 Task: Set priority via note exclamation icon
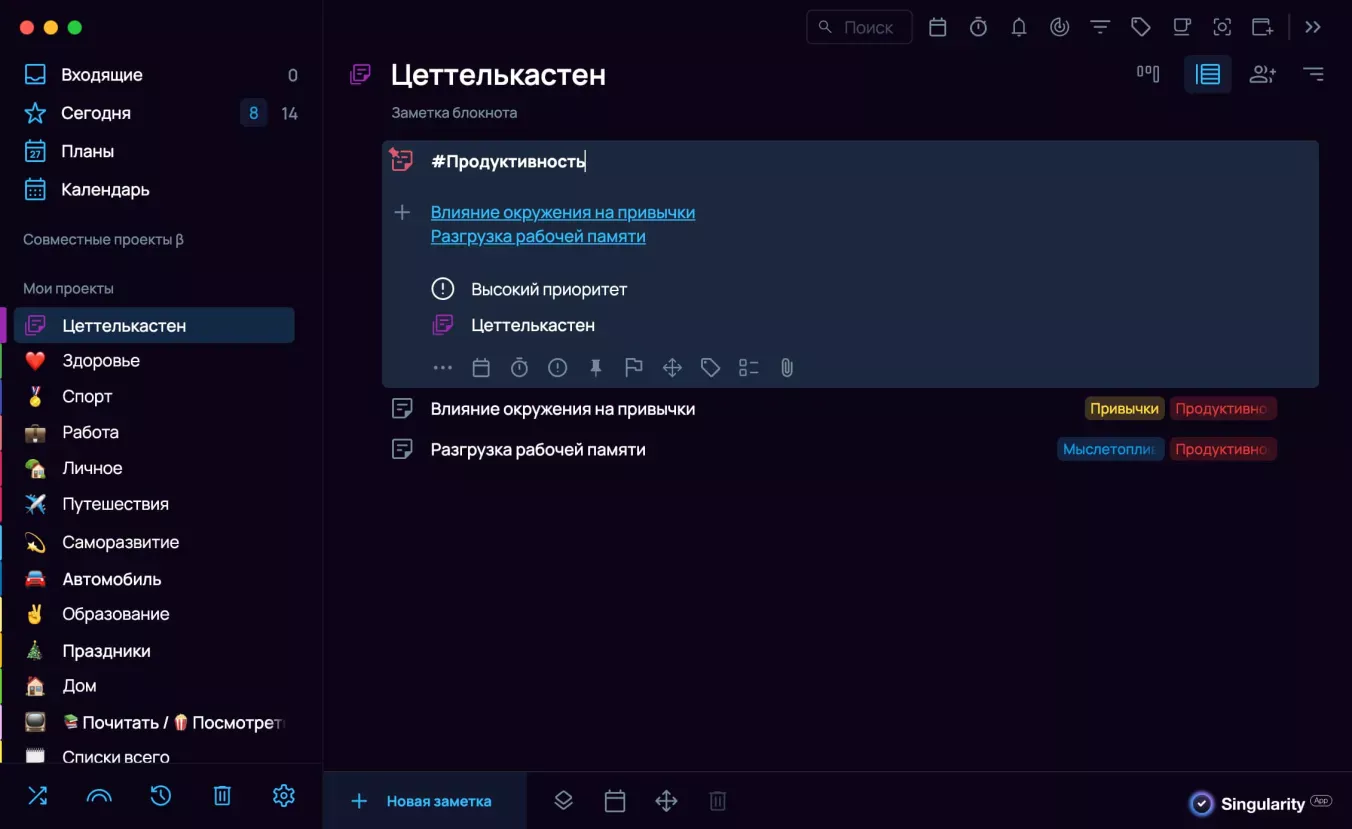click(558, 368)
